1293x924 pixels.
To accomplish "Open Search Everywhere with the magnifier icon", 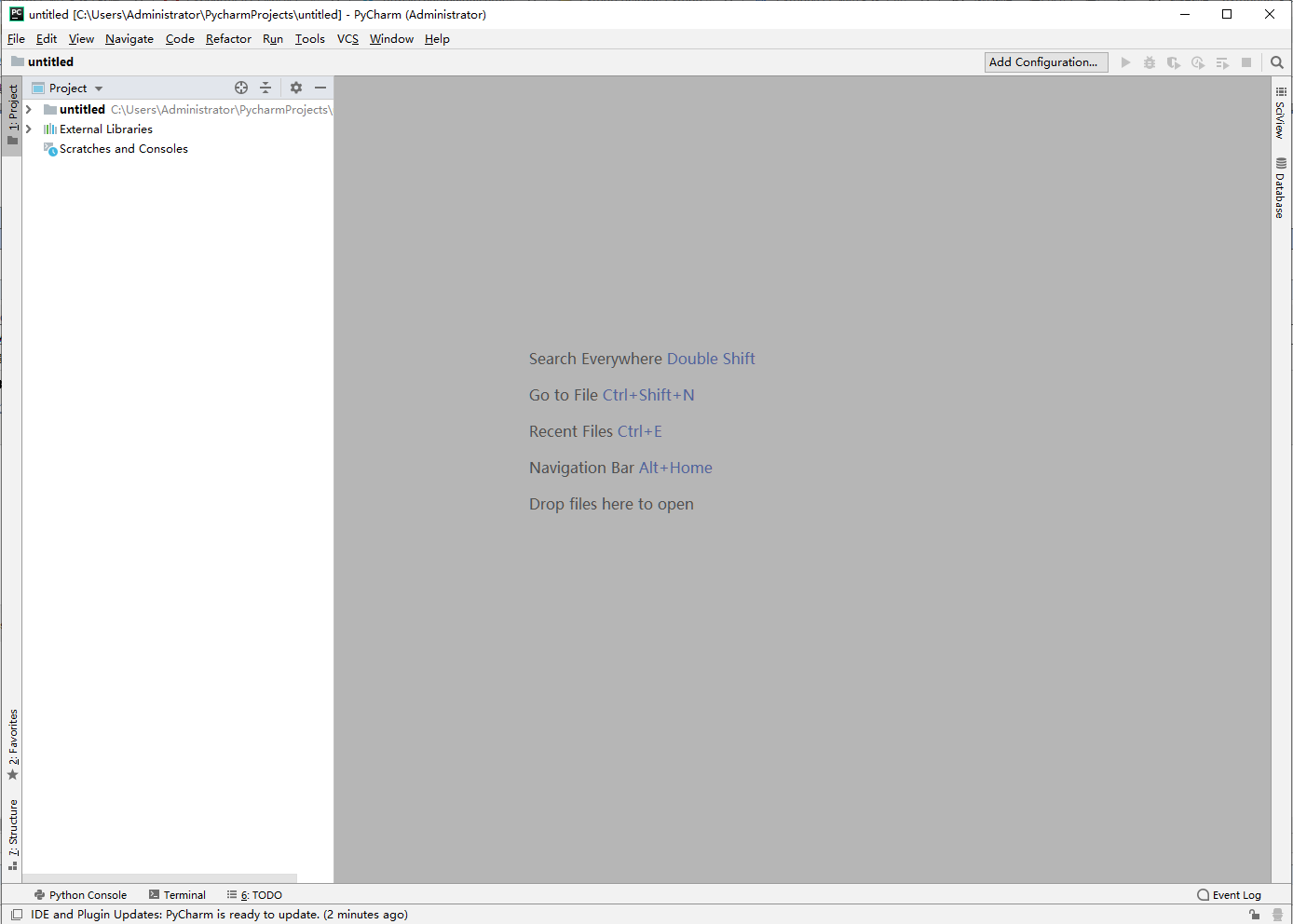I will [x=1276, y=61].
